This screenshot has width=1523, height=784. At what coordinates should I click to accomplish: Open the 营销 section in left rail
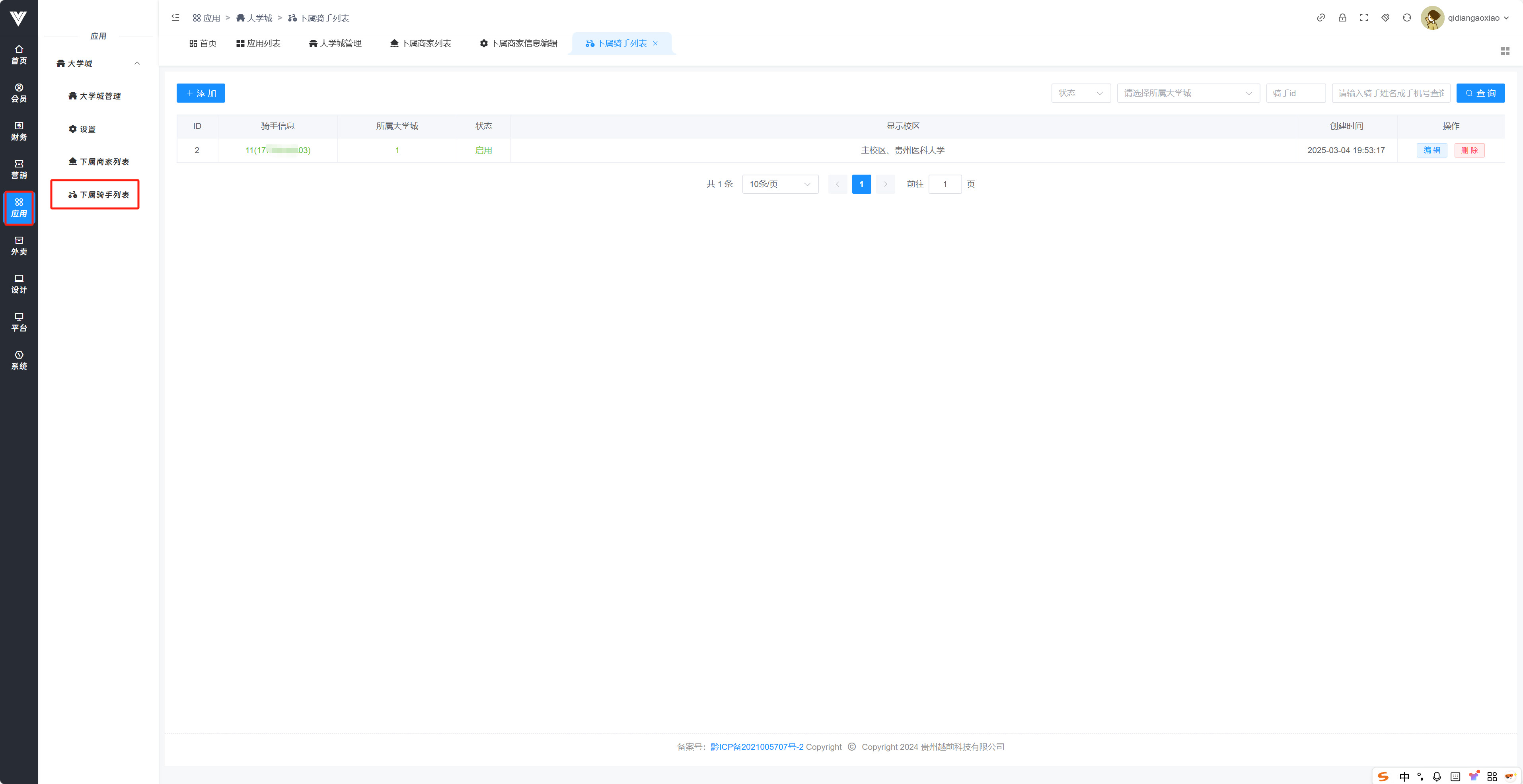coord(19,169)
